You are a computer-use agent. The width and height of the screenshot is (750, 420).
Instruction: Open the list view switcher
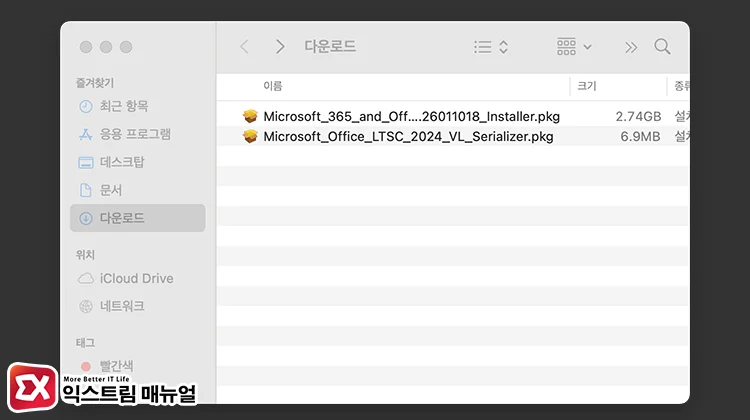tap(491, 47)
